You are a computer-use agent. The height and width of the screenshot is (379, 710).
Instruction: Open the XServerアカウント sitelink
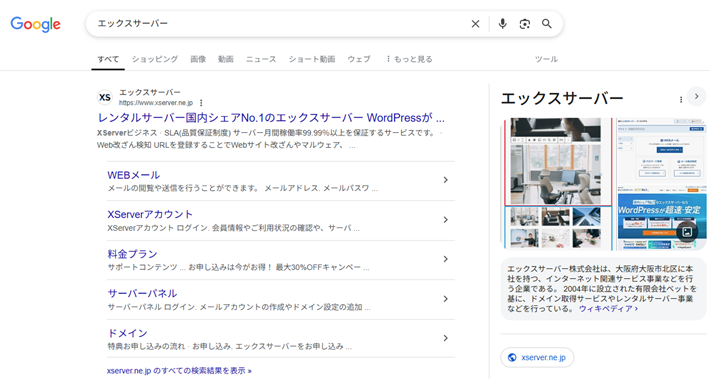(150, 215)
